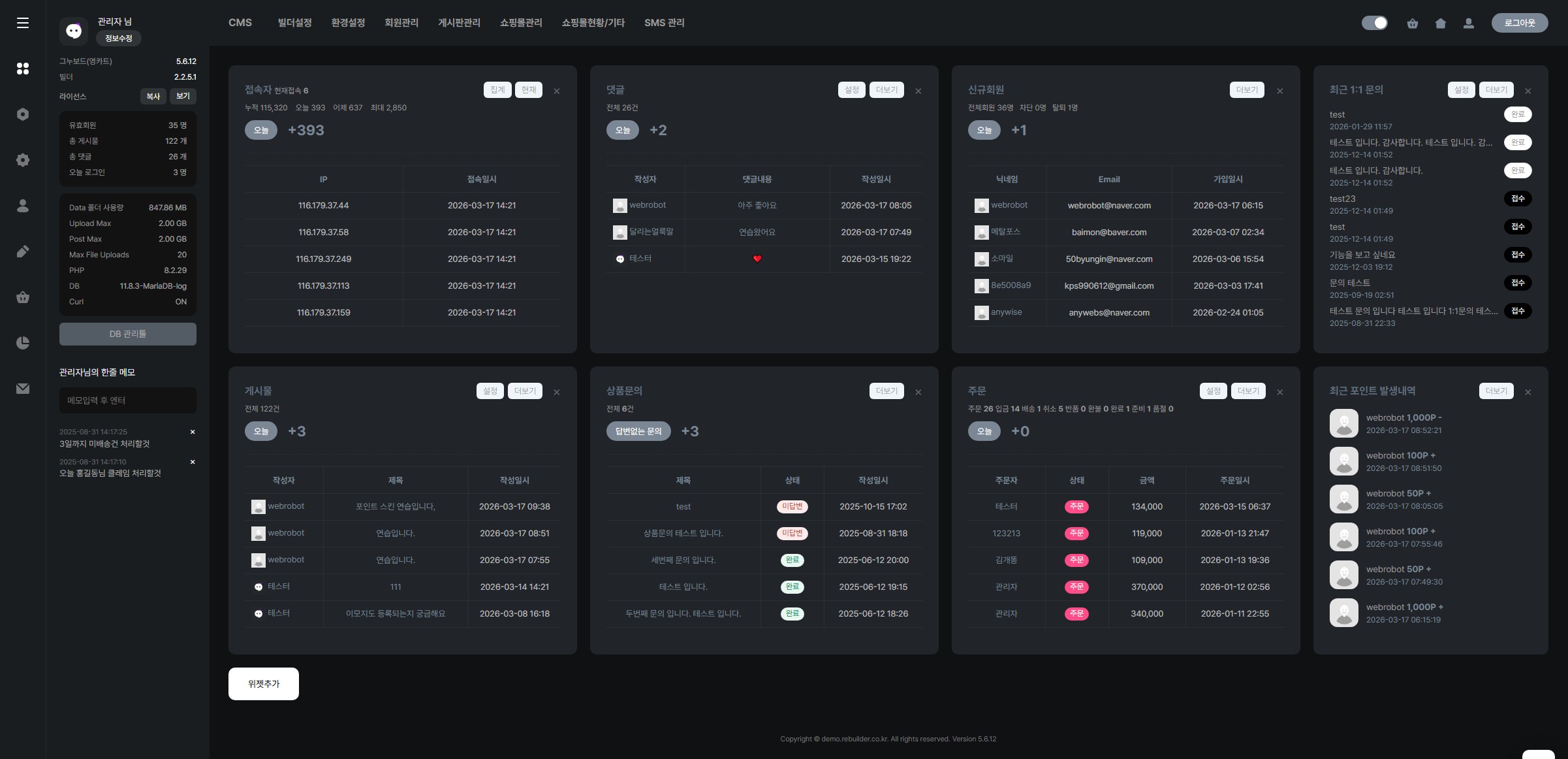Open the pie chart statistics sidebar icon
The width and height of the screenshot is (1568, 759).
(23, 343)
